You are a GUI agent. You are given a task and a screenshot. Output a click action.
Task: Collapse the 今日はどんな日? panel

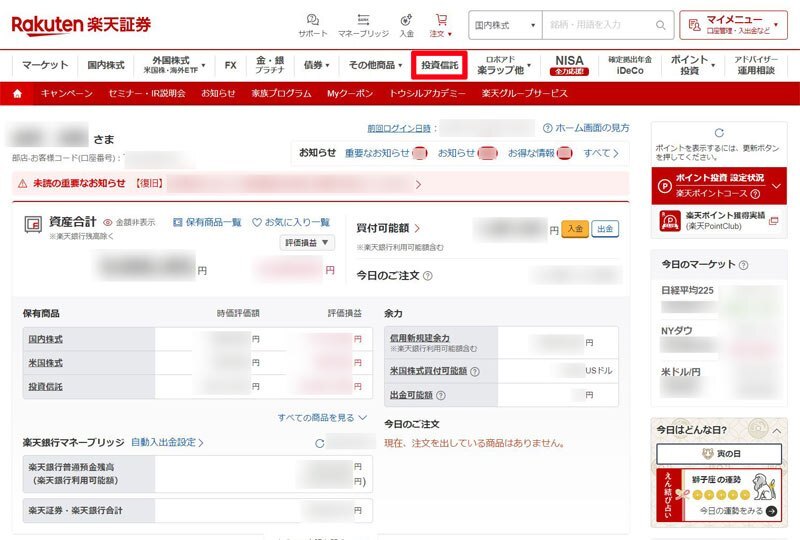tap(776, 431)
